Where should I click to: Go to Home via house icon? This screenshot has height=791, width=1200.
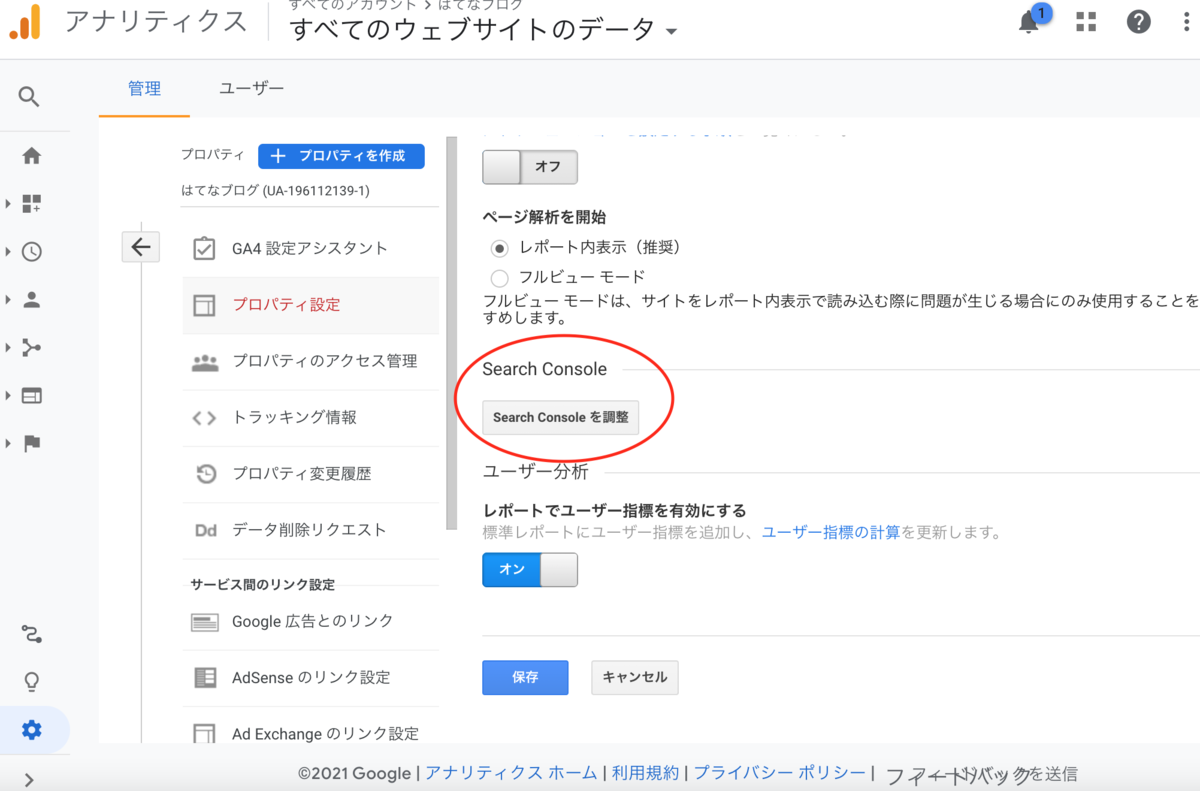32,156
